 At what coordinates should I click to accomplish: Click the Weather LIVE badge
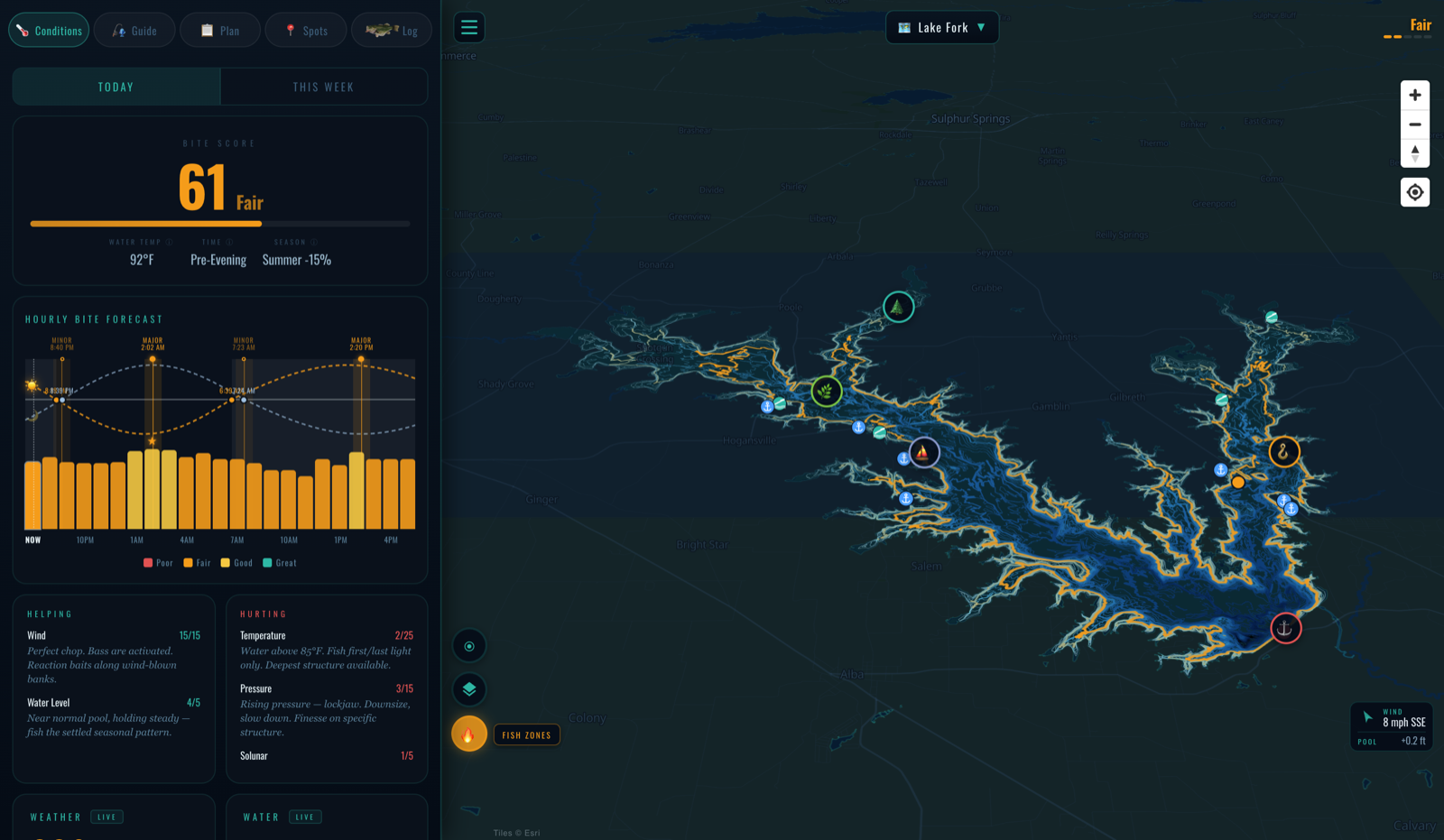[107, 817]
